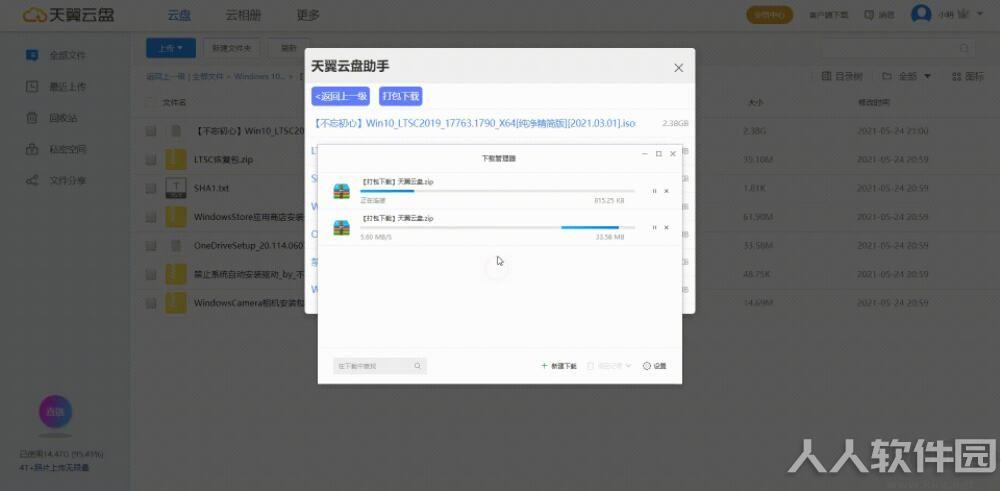1001x491 pixels.
Task: Open the 更多 menu
Action: tap(308, 15)
